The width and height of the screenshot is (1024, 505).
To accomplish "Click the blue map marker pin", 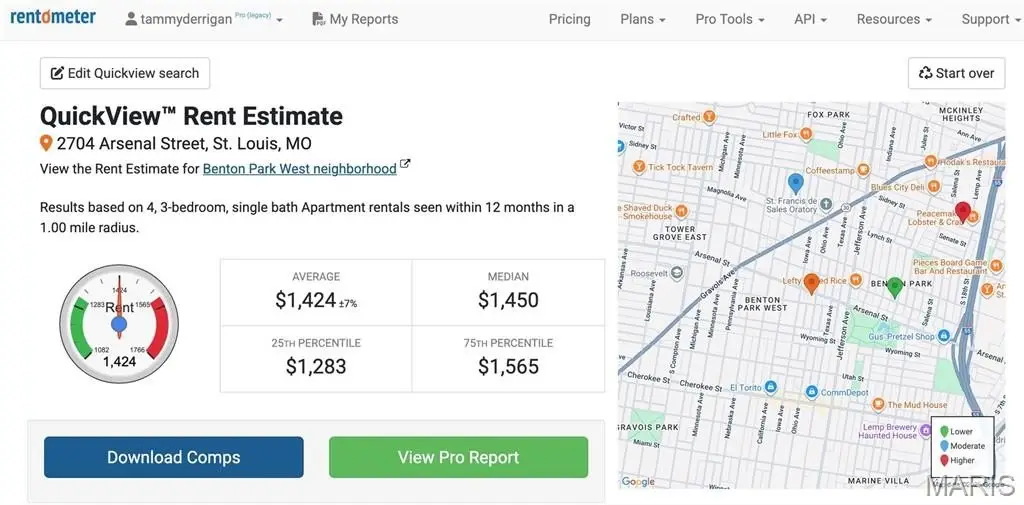I will pos(796,183).
